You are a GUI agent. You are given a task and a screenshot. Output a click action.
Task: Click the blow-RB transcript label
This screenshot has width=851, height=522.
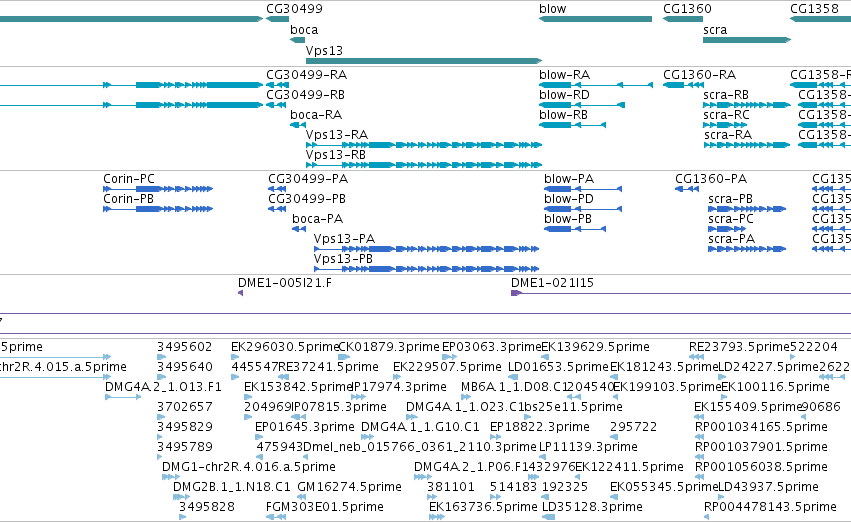point(563,114)
